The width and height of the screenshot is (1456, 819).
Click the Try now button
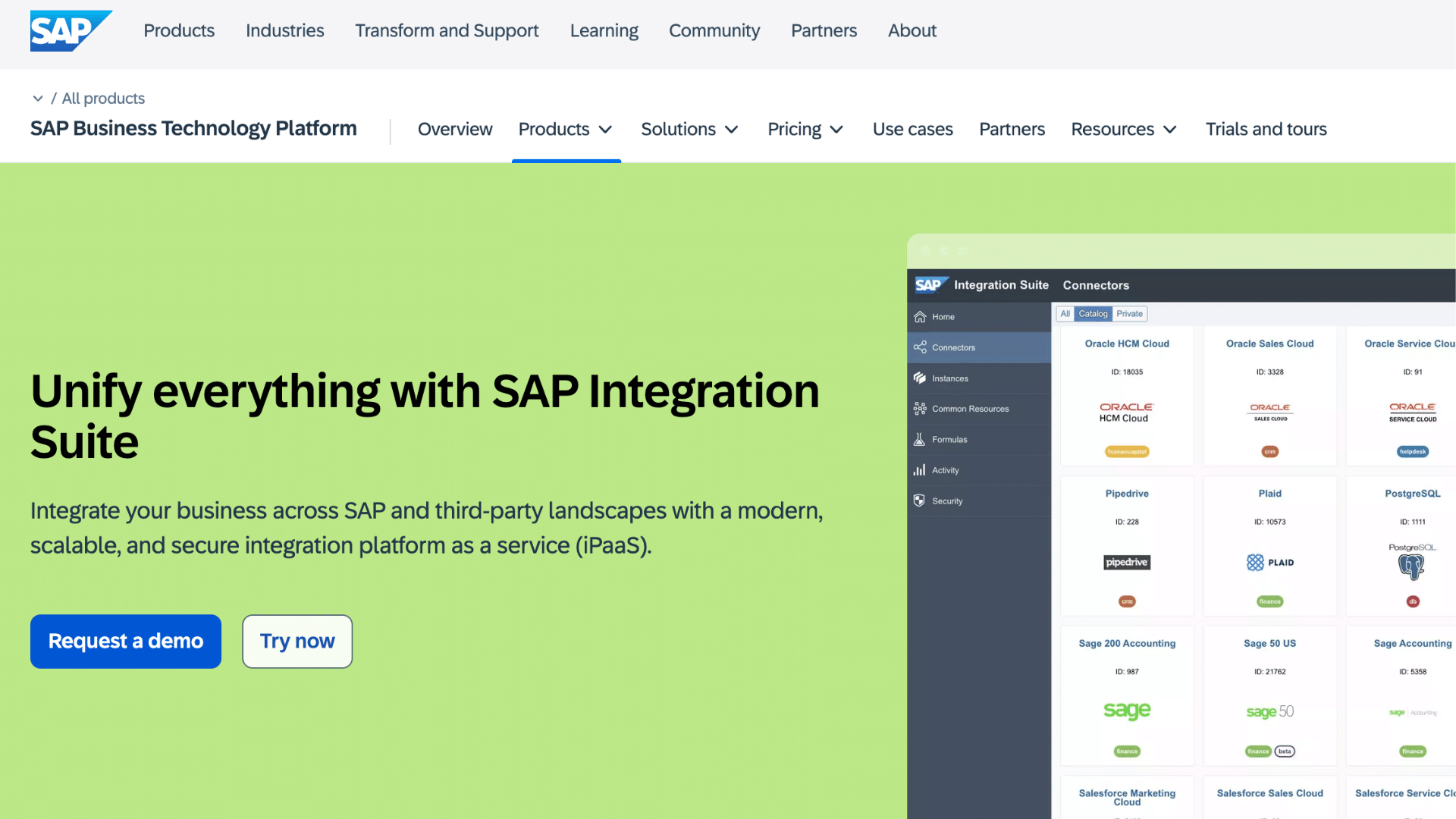pyautogui.click(x=297, y=641)
